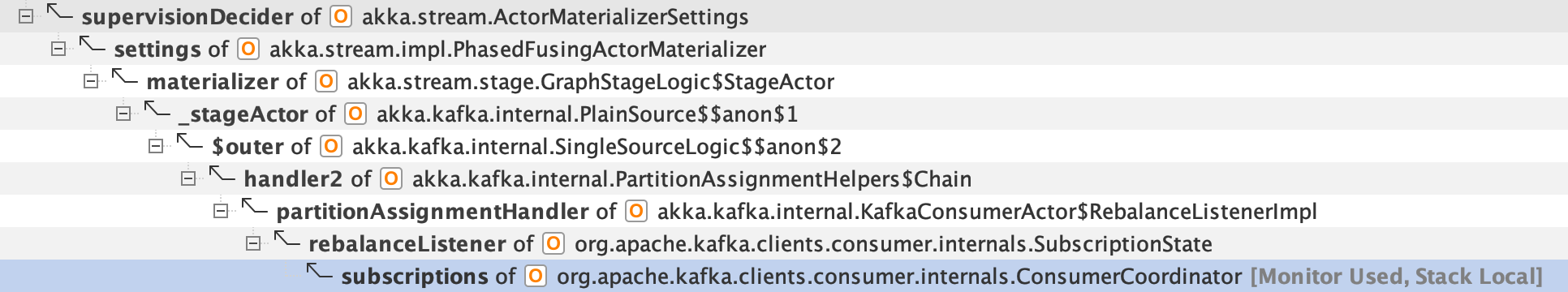Collapse the $outer tree node
This screenshot has width=1568, height=292.
pyautogui.click(x=156, y=146)
